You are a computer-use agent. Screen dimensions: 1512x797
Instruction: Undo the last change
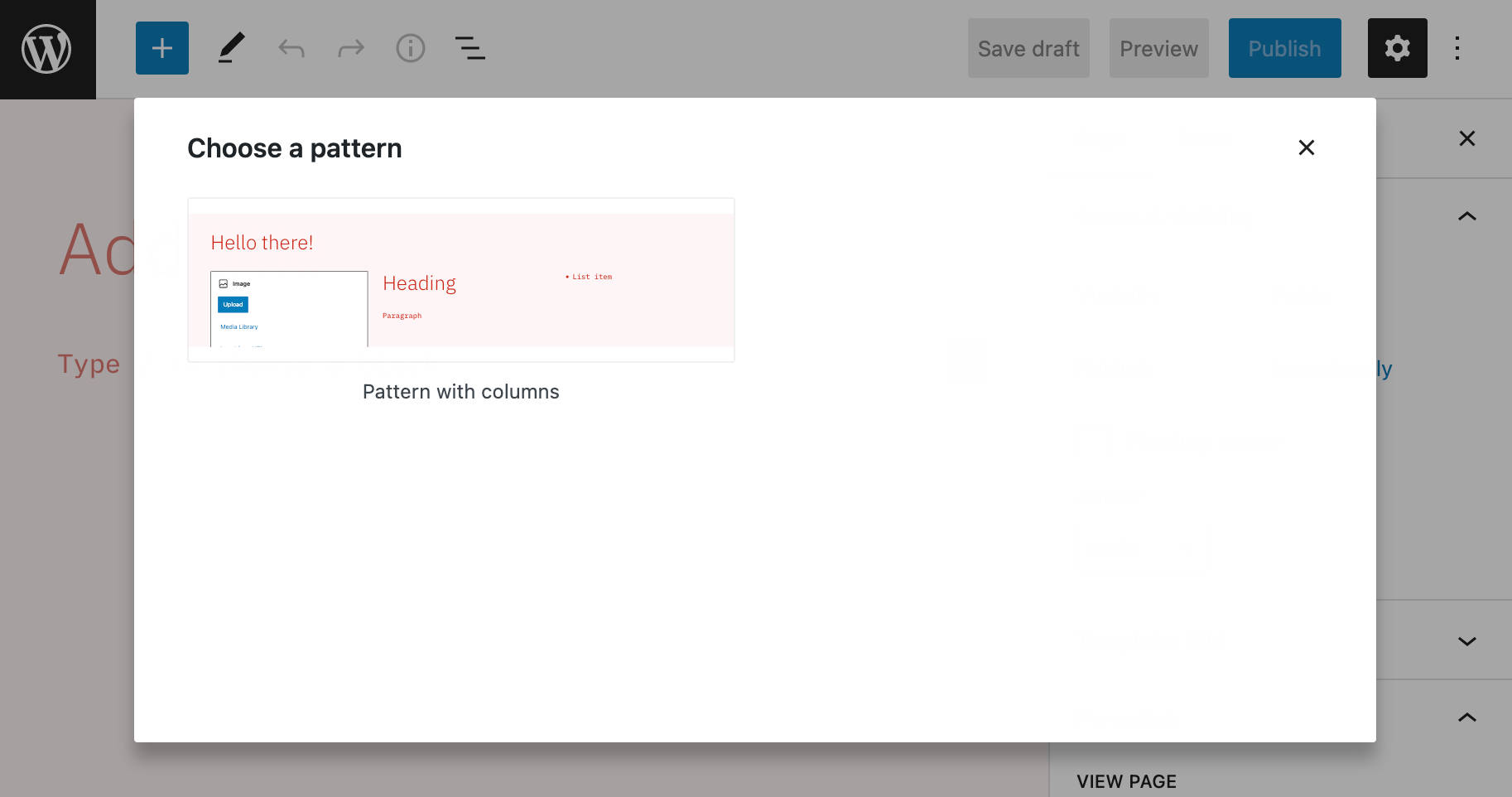click(x=291, y=48)
